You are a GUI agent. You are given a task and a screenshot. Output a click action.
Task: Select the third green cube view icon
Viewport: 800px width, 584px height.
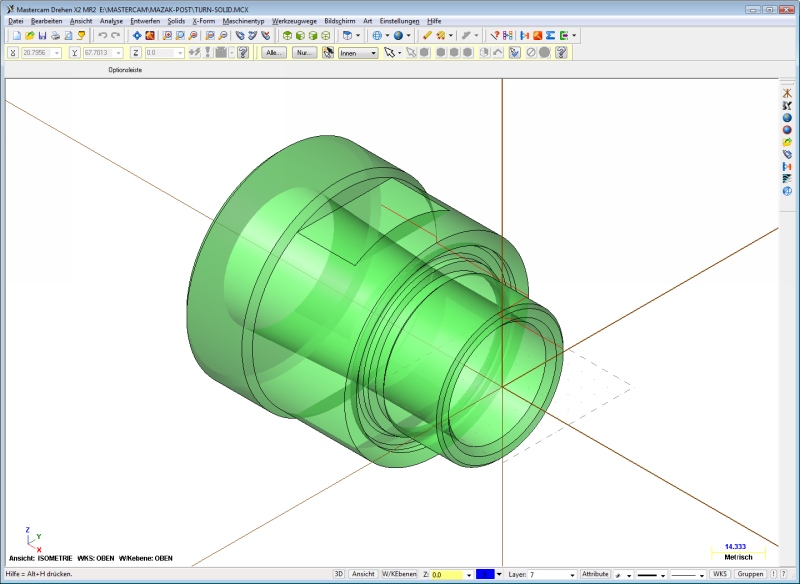point(313,36)
